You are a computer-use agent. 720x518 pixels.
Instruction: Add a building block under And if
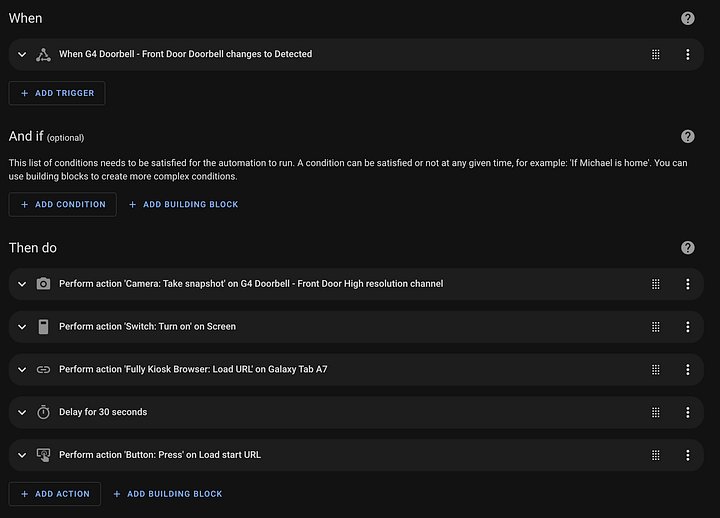pos(183,204)
